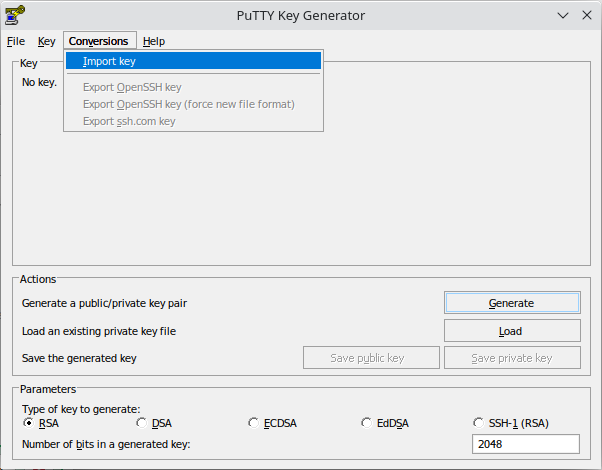Click the number of bits input field
Viewport: 602px width, 470px height.
[x=526, y=444]
